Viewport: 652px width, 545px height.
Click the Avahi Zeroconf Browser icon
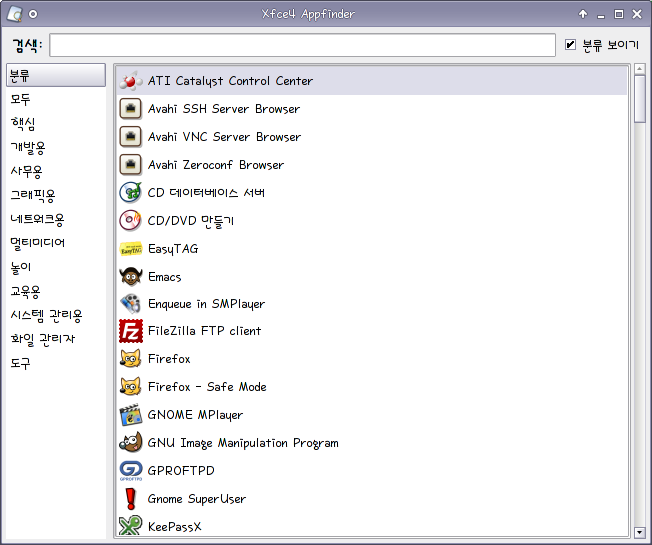pyautogui.click(x=131, y=165)
